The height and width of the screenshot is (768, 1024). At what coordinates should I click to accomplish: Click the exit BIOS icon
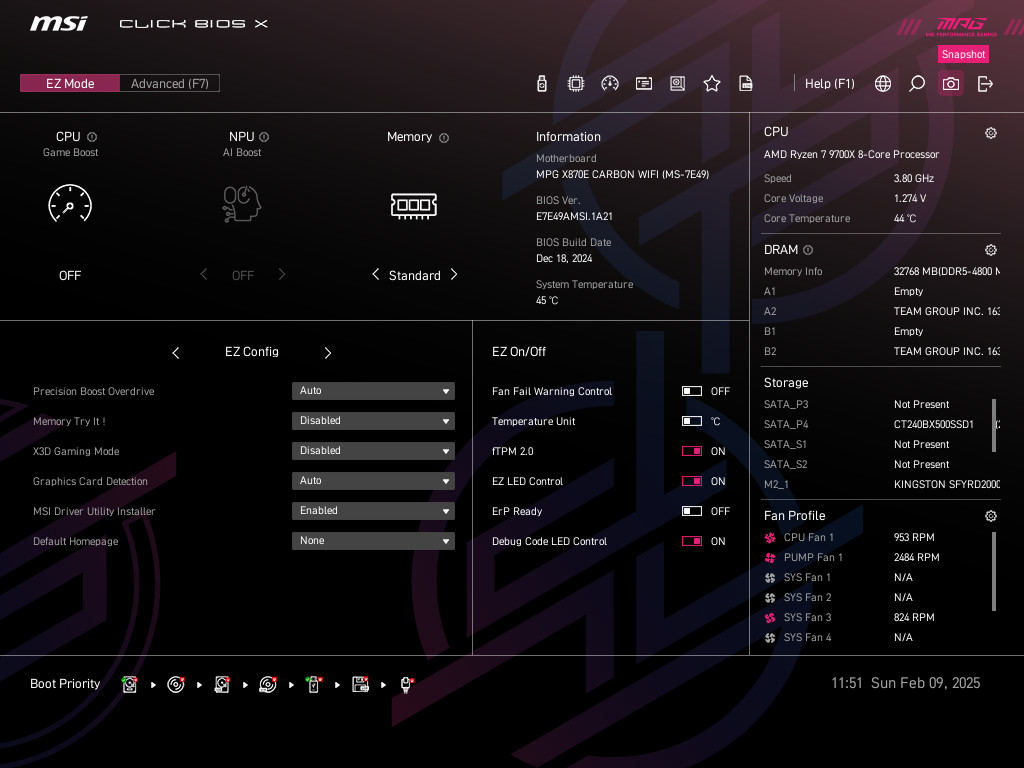coord(985,84)
